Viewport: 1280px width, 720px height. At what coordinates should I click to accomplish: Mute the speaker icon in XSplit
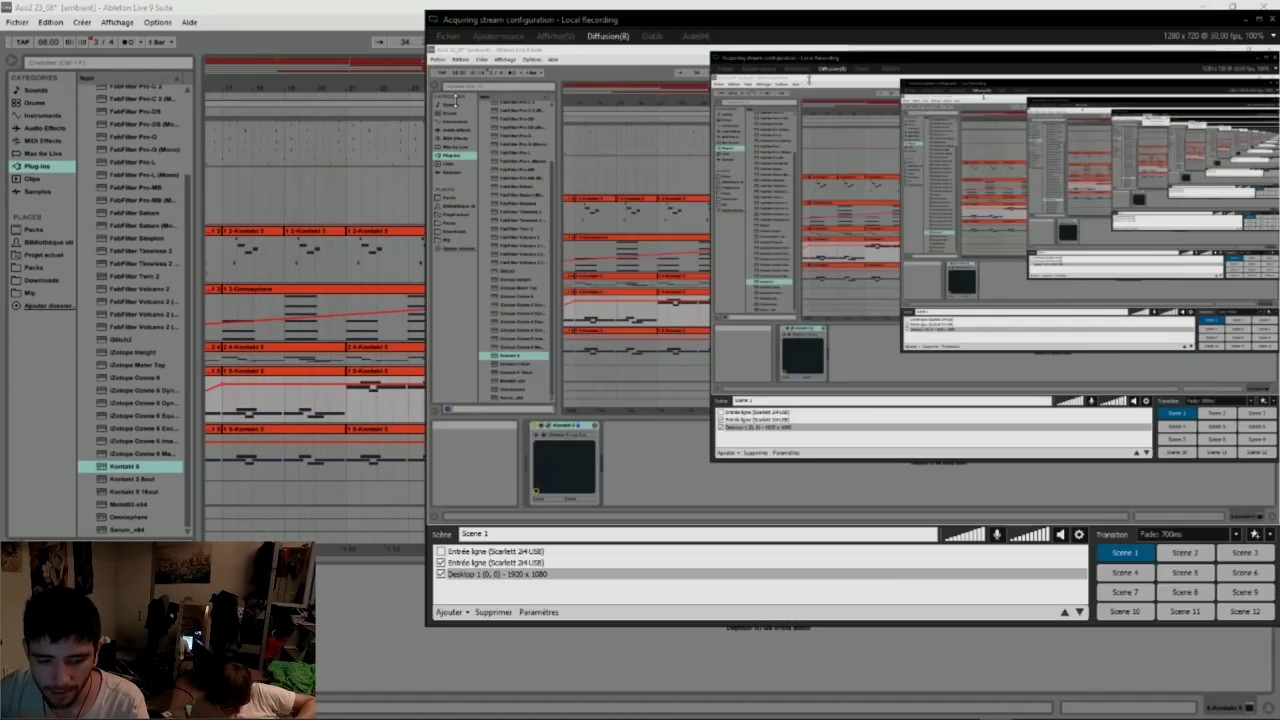1061,535
